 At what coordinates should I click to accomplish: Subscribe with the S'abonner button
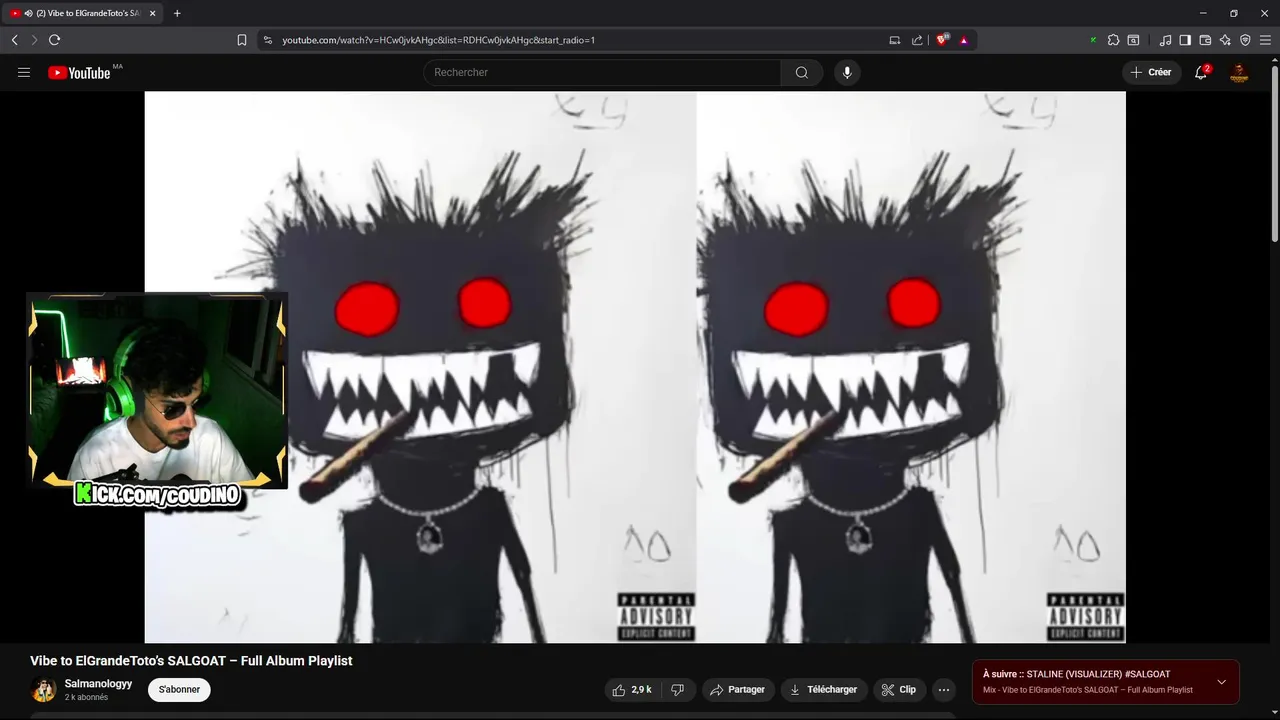pyautogui.click(x=179, y=689)
